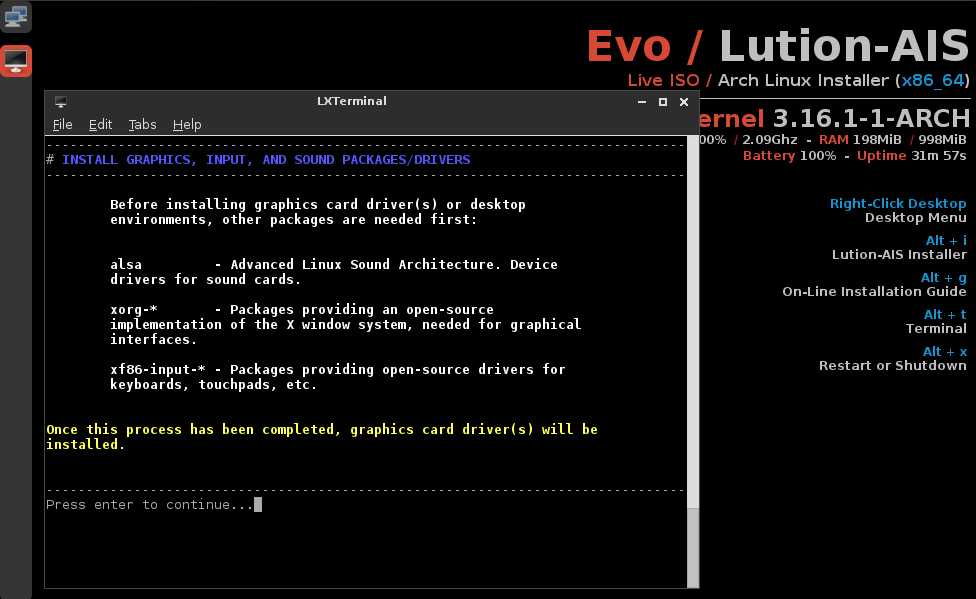976x599 pixels.
Task: Open the Help menu in LXTerminal
Action: (x=187, y=125)
